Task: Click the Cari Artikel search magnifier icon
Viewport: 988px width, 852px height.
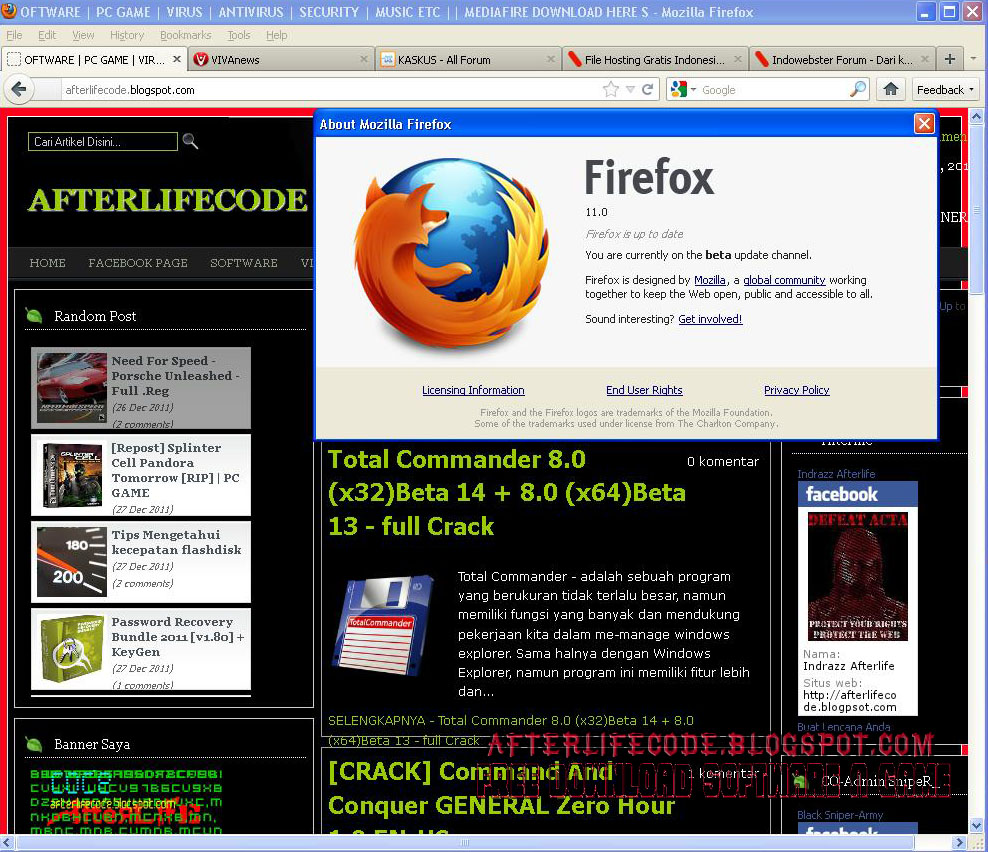Action: click(x=190, y=142)
